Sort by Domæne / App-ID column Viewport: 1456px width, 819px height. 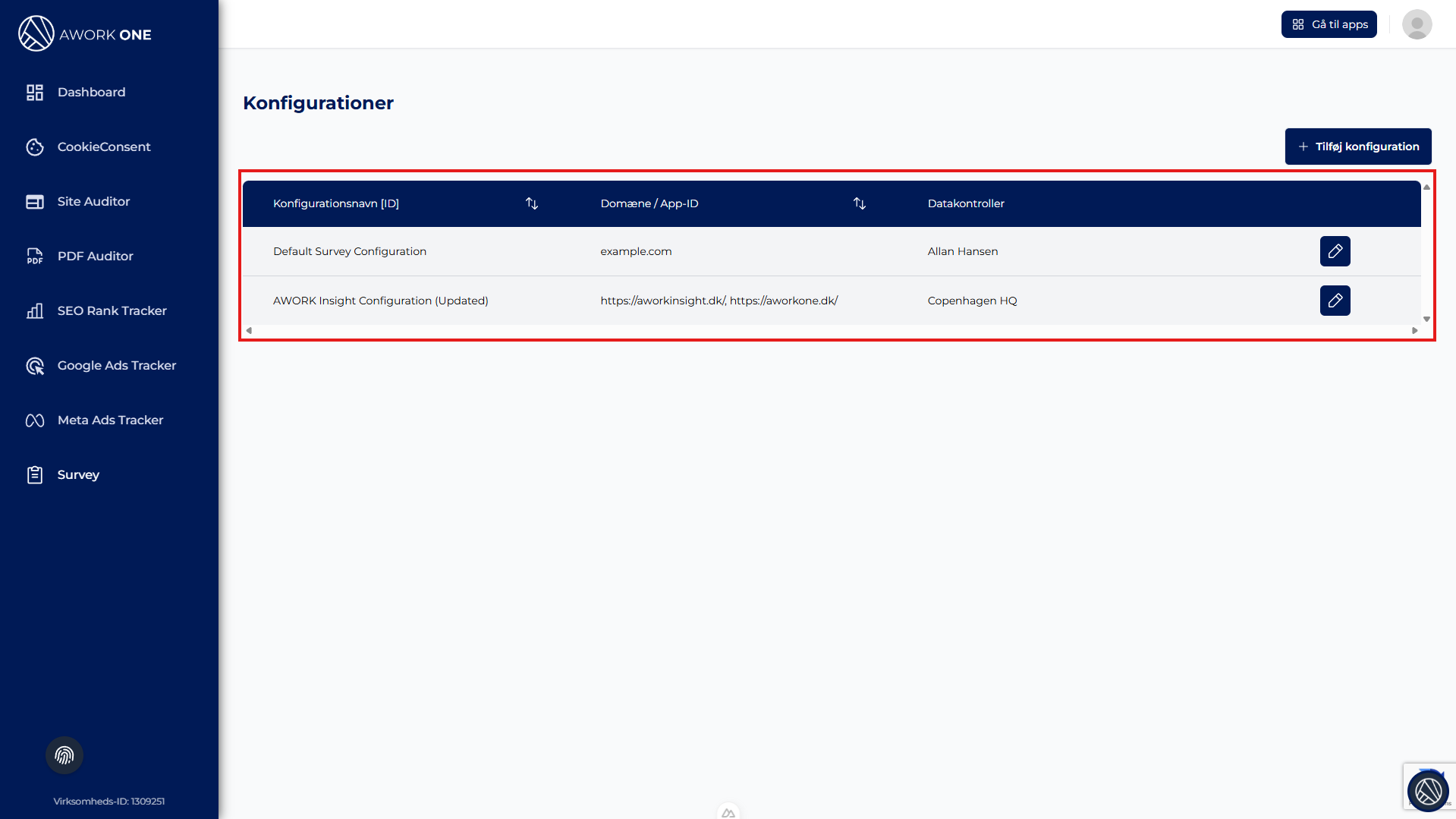pyautogui.click(x=859, y=203)
